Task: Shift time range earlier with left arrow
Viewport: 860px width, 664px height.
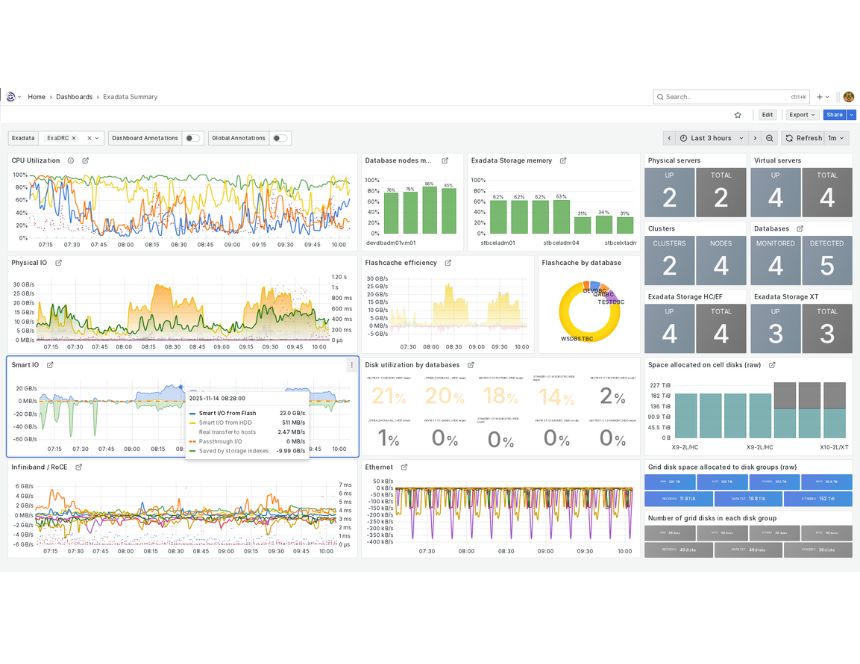Action: (x=670, y=137)
